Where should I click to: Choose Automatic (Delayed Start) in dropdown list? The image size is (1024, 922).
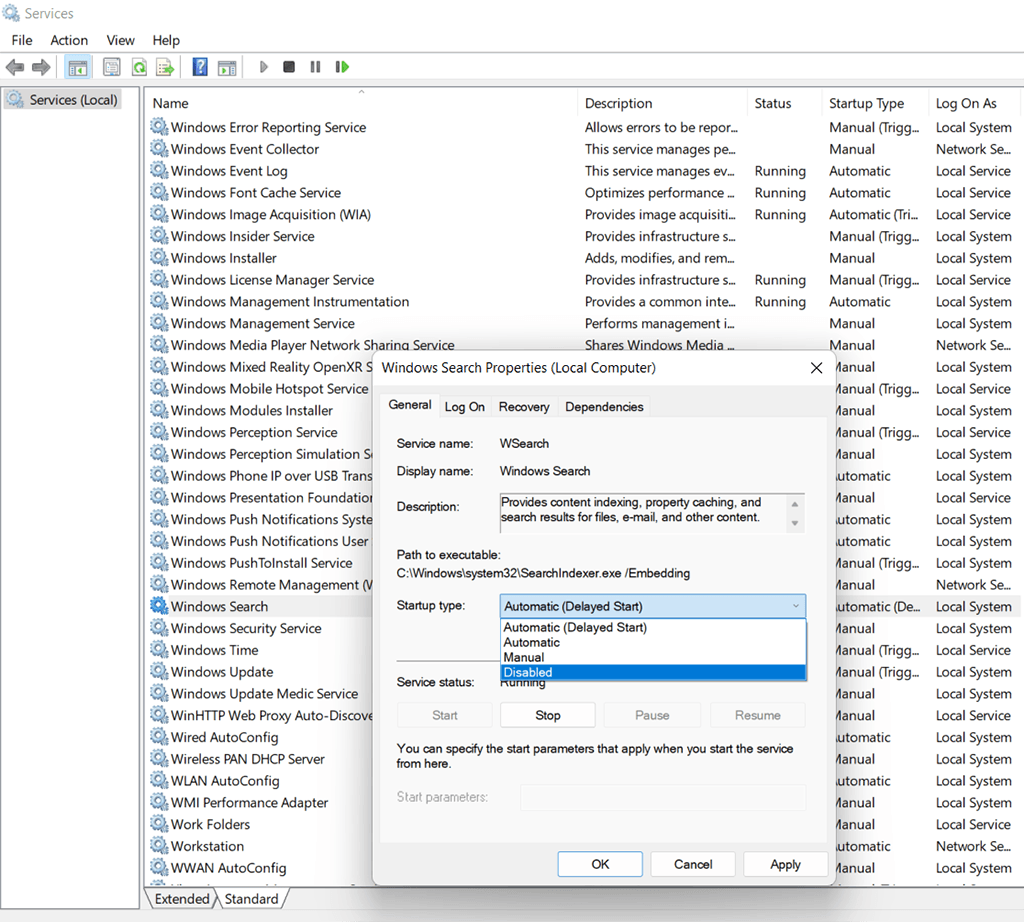(652, 627)
